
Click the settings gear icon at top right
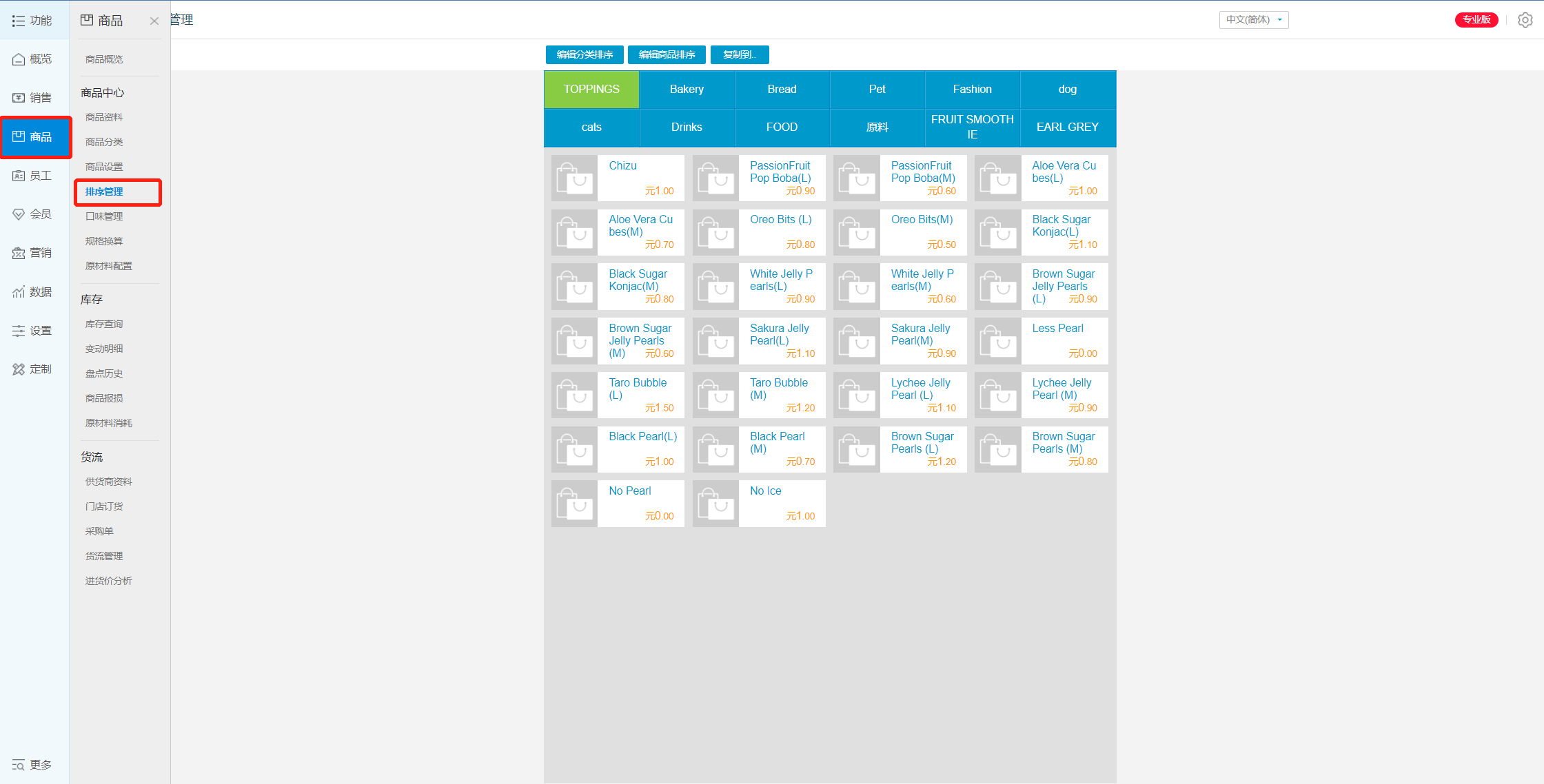click(x=1525, y=20)
